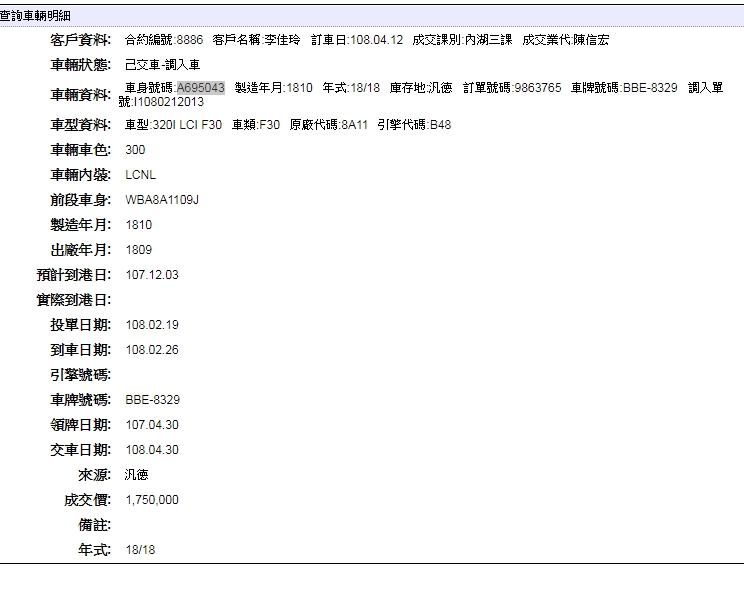Screen dimensions: 744x608
Task: Click the factory code 原廠代碼:8A11
Action: (x=329, y=125)
